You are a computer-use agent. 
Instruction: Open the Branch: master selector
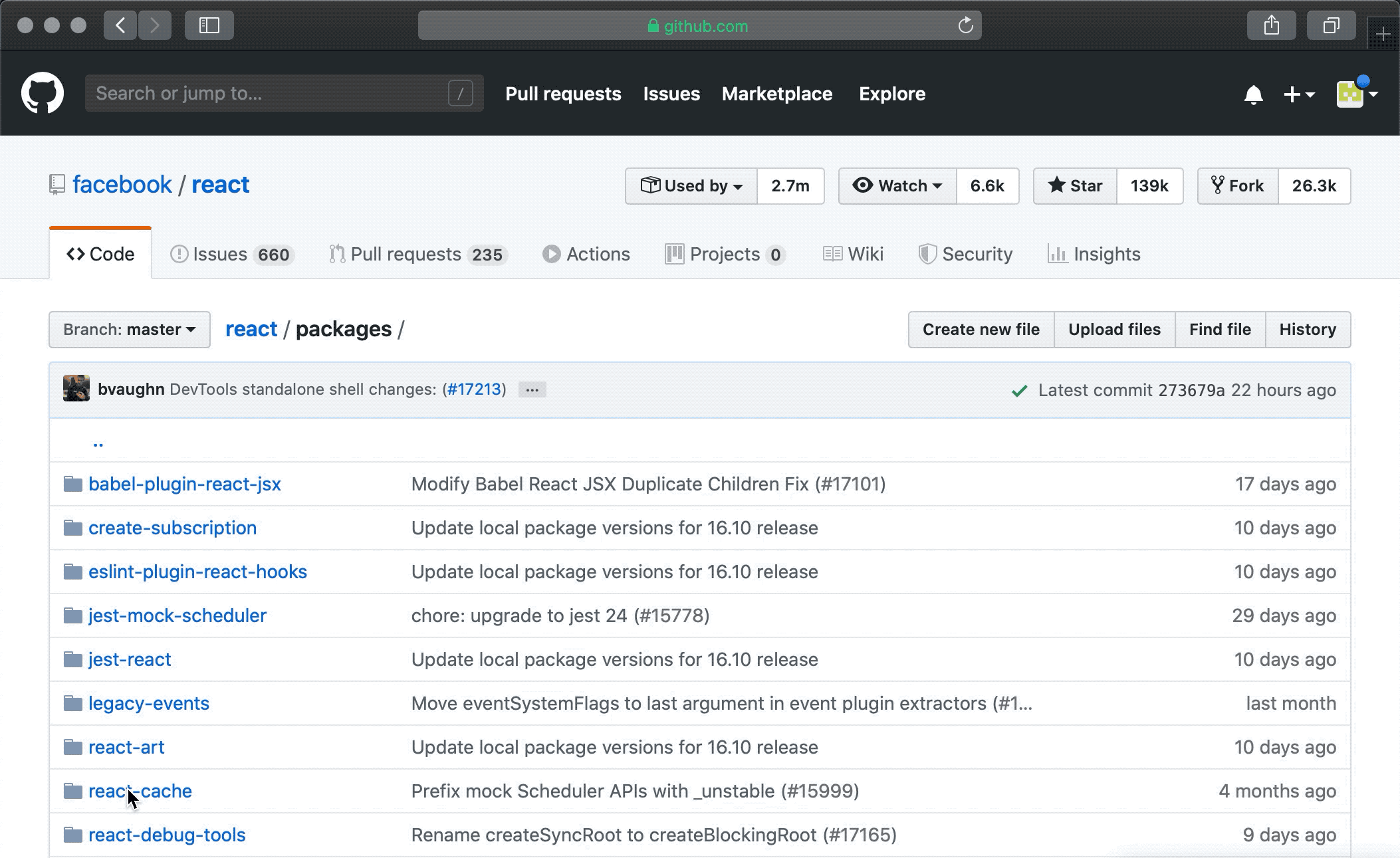click(130, 330)
